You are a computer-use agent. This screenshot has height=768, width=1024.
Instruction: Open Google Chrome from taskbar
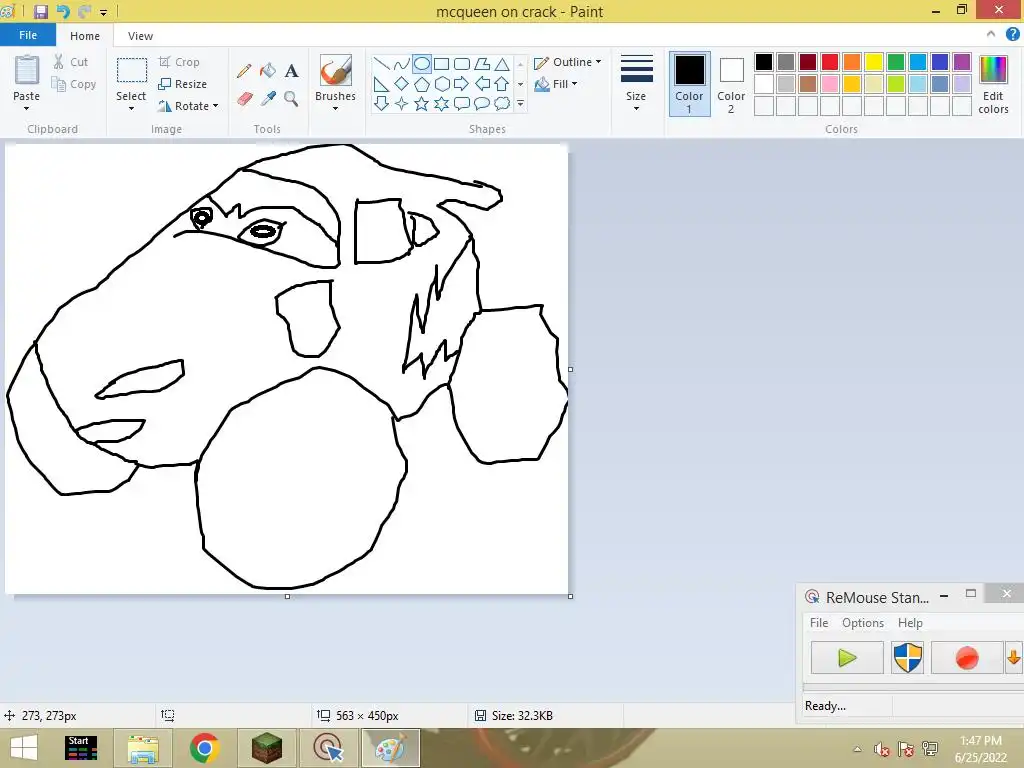[204, 748]
